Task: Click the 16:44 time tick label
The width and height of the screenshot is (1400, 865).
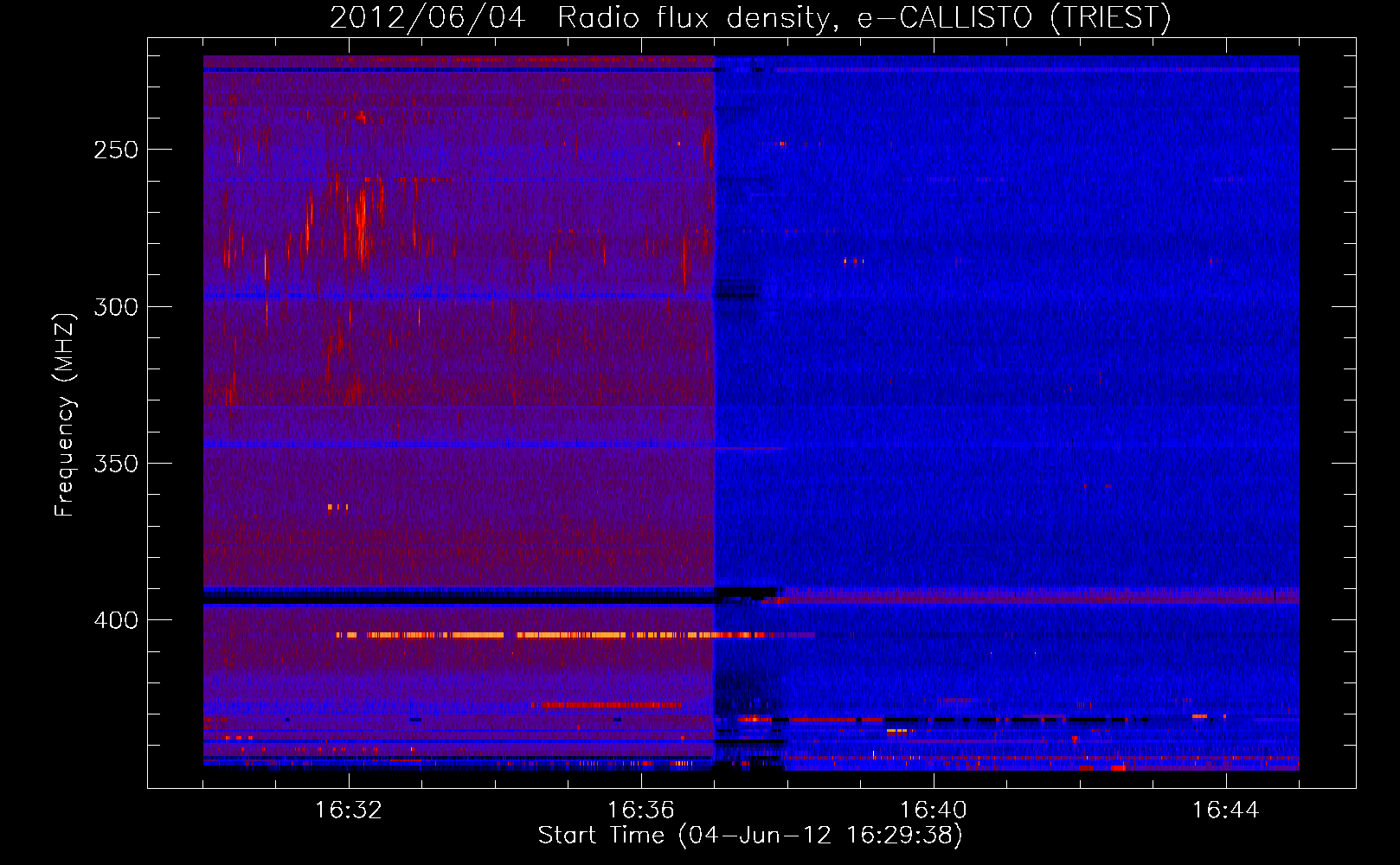Action: tap(1226, 811)
